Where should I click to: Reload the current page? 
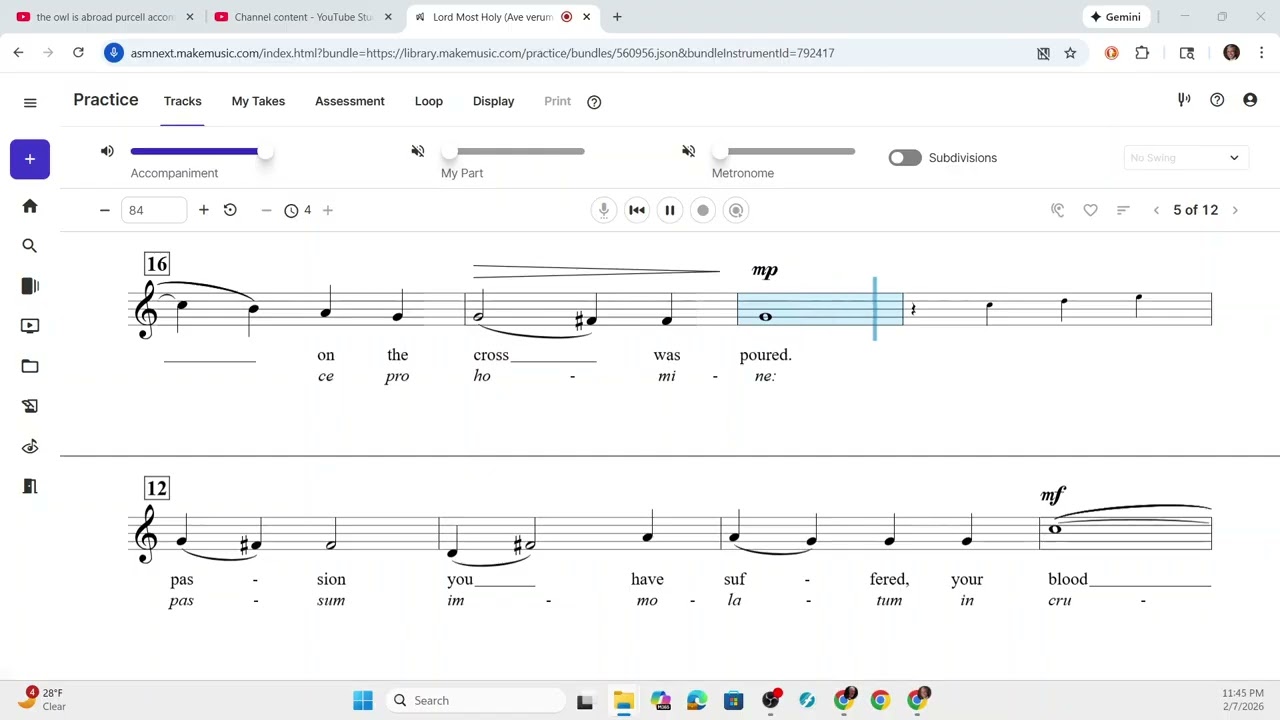(78, 53)
